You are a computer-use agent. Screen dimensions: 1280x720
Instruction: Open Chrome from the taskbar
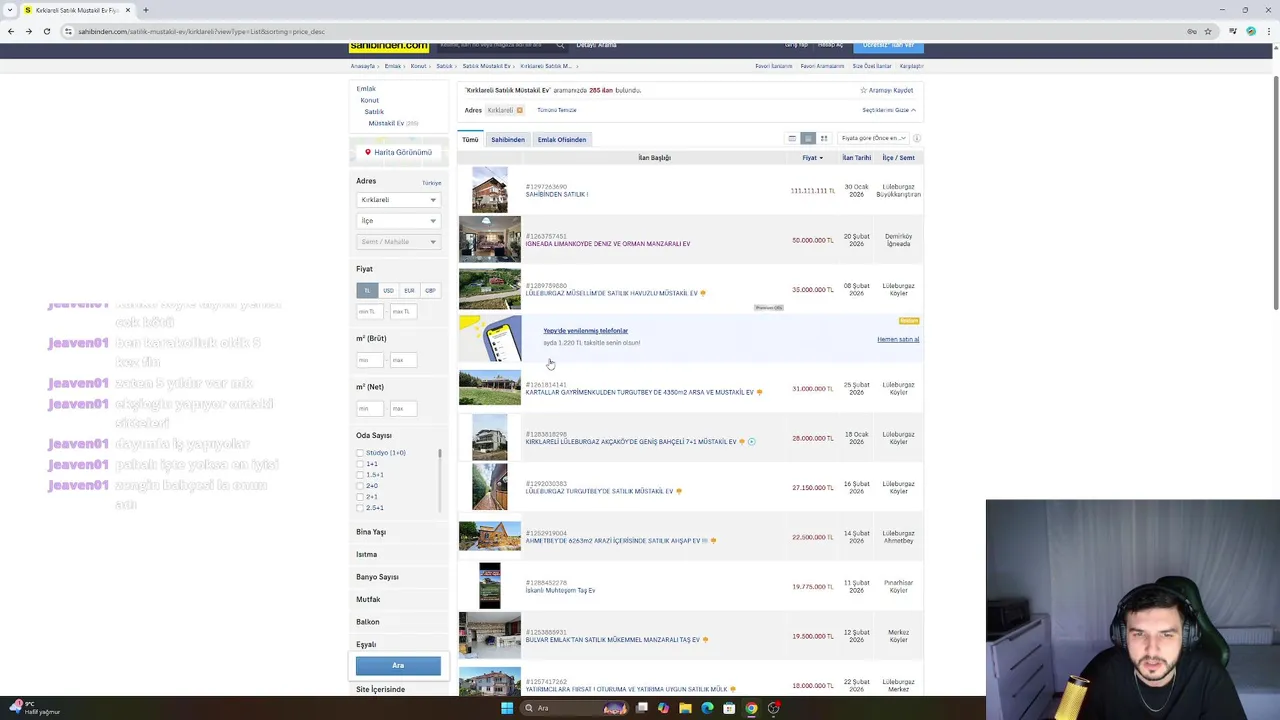(751, 708)
